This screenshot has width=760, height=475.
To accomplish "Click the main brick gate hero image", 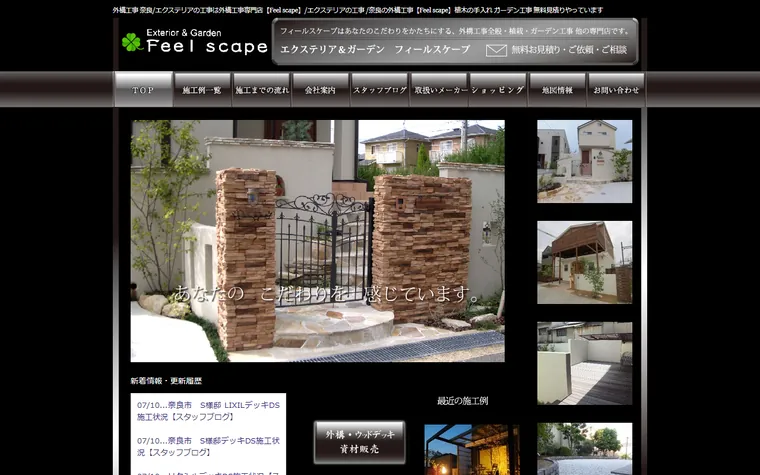I will (317, 241).
